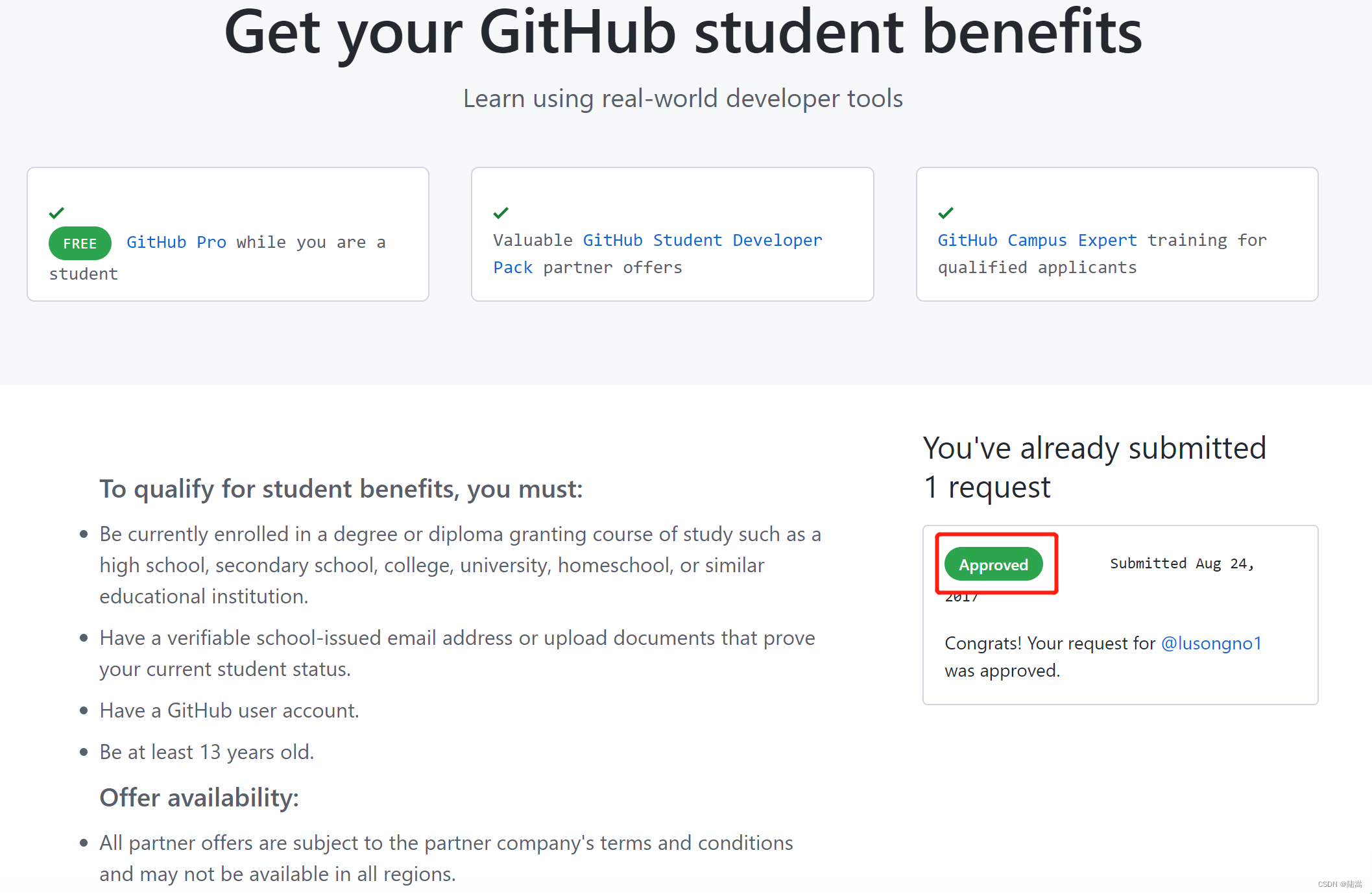Screen dimensions: 1372x894
Task: Click 'Learn using real-world developer tools' subtitle
Action: [683, 99]
